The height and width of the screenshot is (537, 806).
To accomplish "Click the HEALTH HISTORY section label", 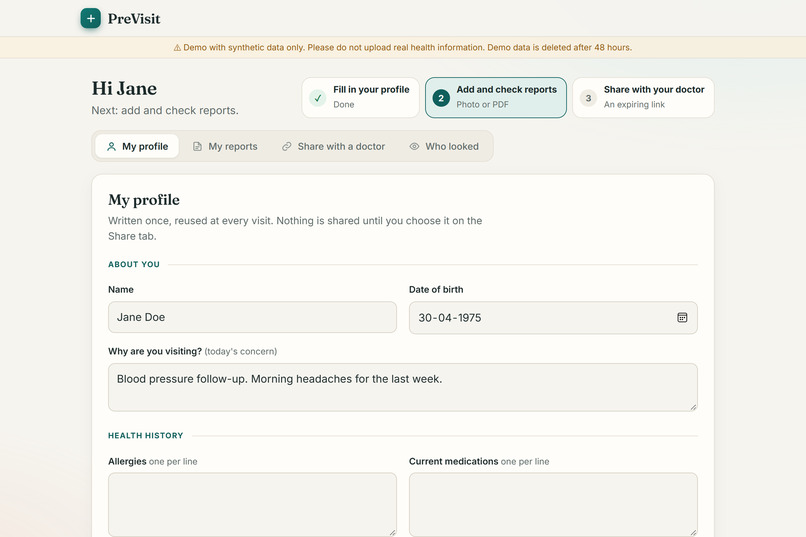I will point(145,435).
